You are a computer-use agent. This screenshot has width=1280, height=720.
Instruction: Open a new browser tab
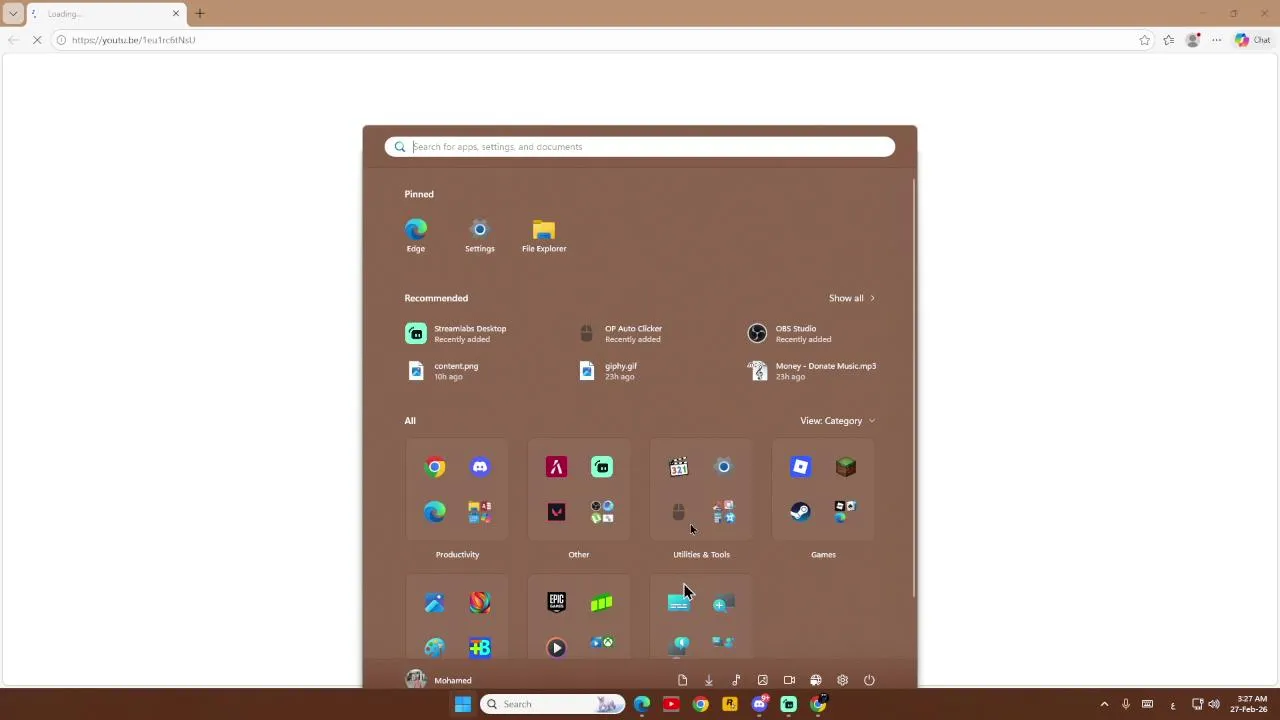click(200, 14)
